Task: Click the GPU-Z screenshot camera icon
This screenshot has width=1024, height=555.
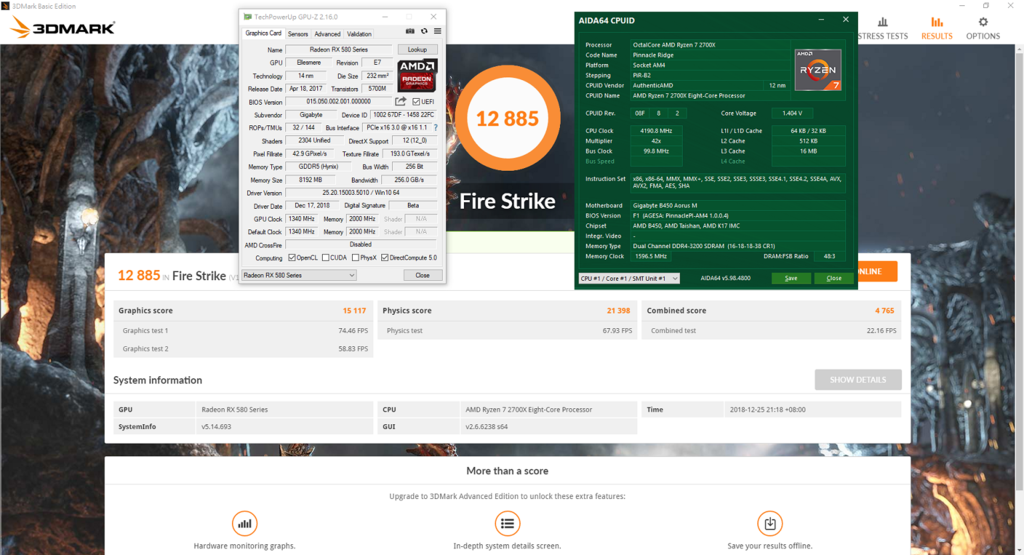Action: tap(410, 31)
